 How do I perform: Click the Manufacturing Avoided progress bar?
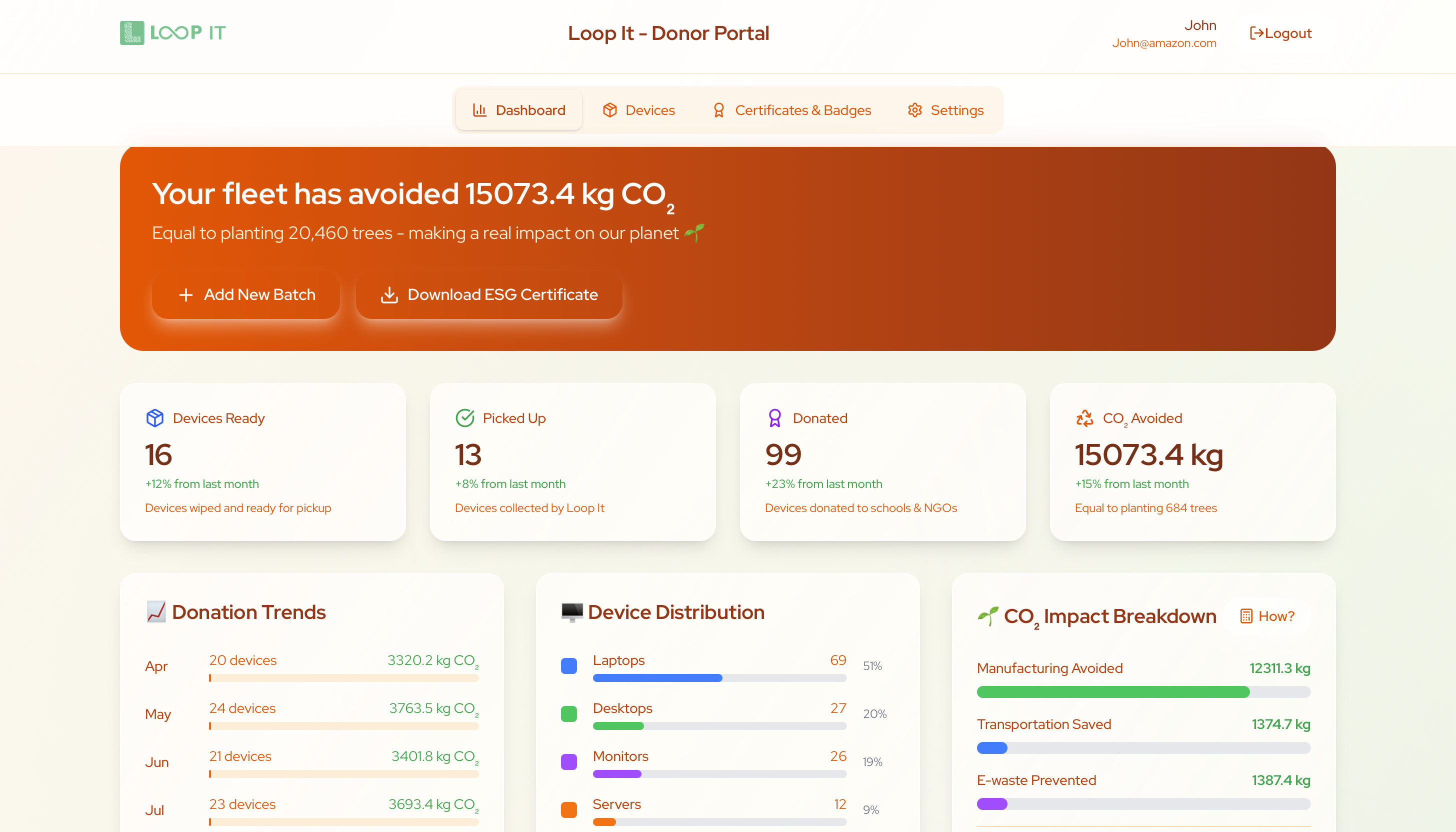point(1143,692)
